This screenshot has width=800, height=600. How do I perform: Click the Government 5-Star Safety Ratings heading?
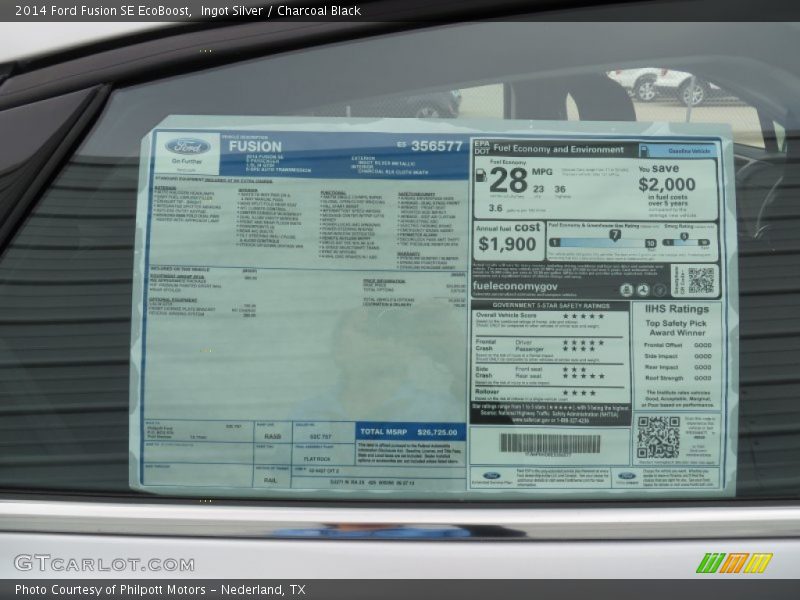click(551, 306)
